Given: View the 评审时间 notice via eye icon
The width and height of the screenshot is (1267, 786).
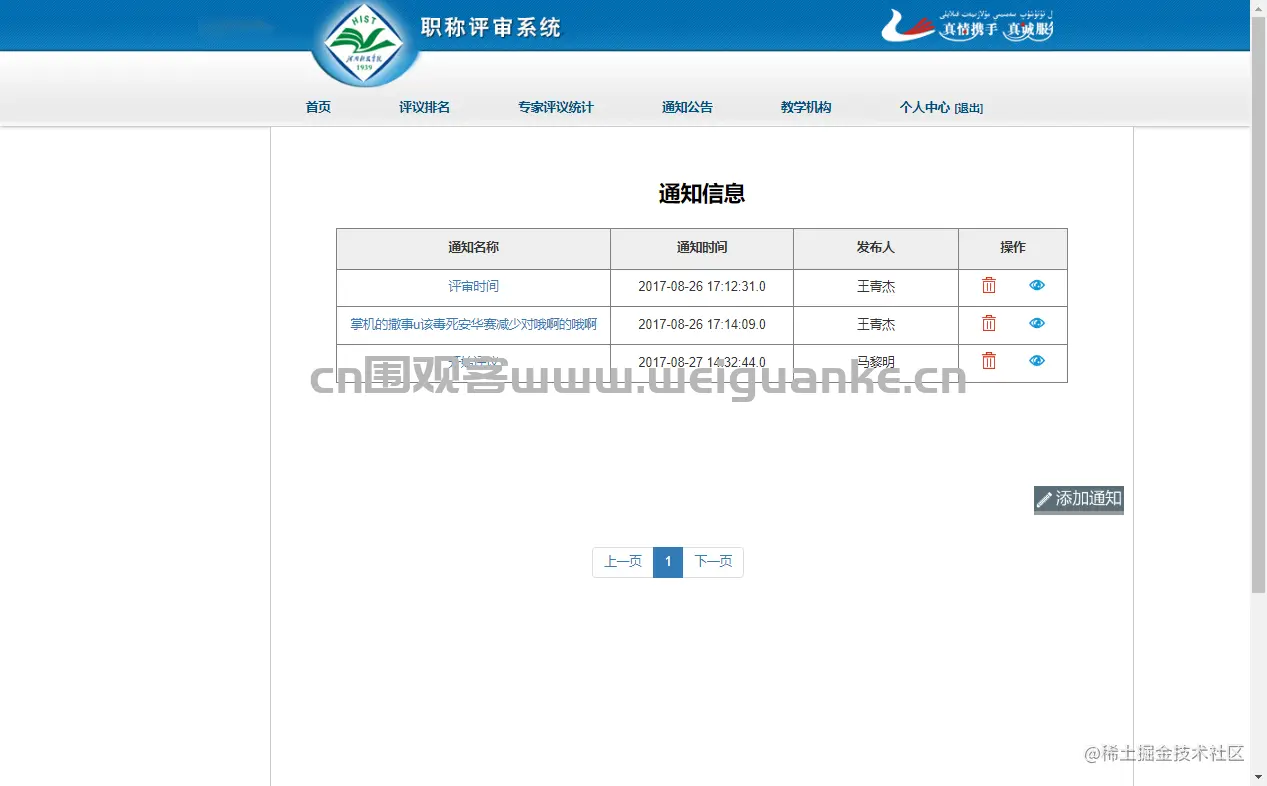Looking at the screenshot, I should [1037, 285].
